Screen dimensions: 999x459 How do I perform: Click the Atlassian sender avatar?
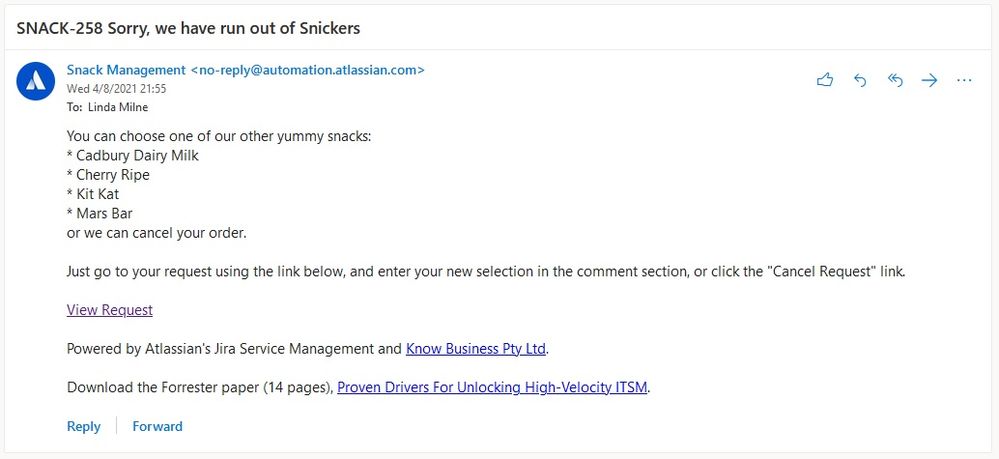[x=36, y=81]
